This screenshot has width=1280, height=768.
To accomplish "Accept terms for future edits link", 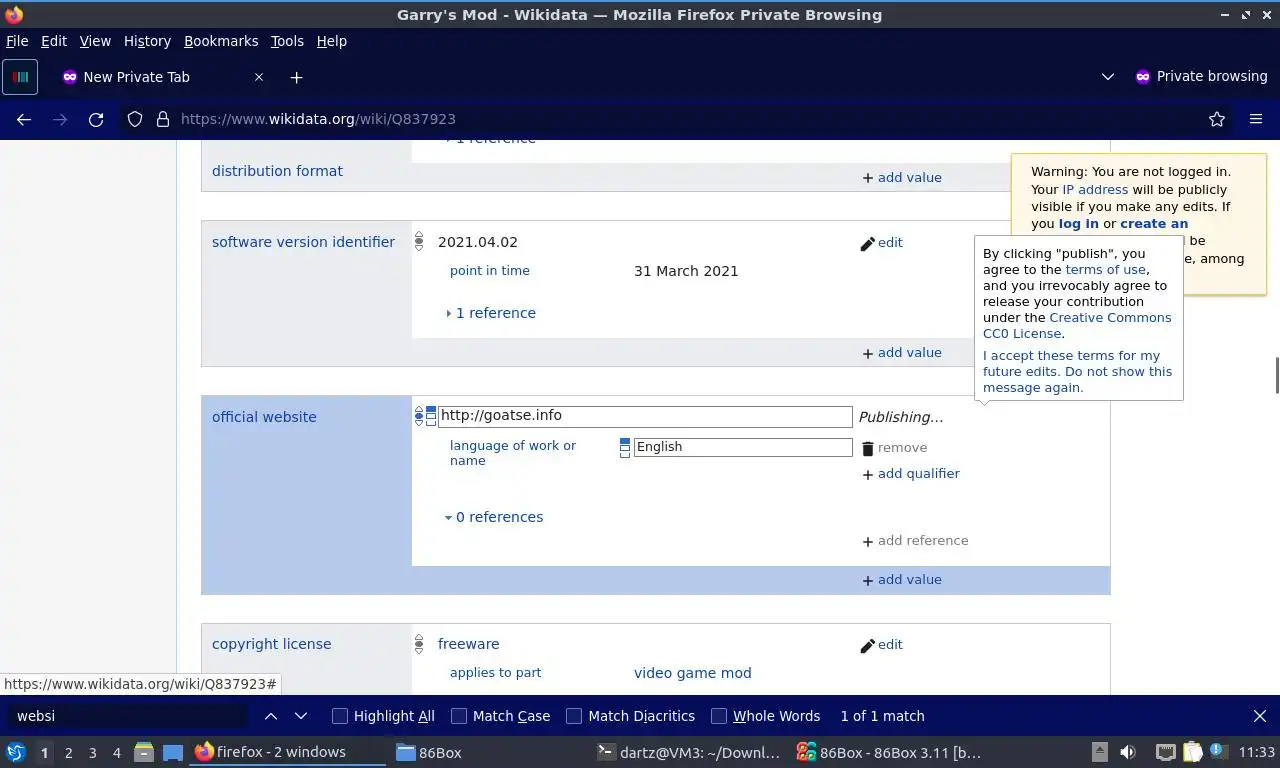I will click(x=1077, y=372).
